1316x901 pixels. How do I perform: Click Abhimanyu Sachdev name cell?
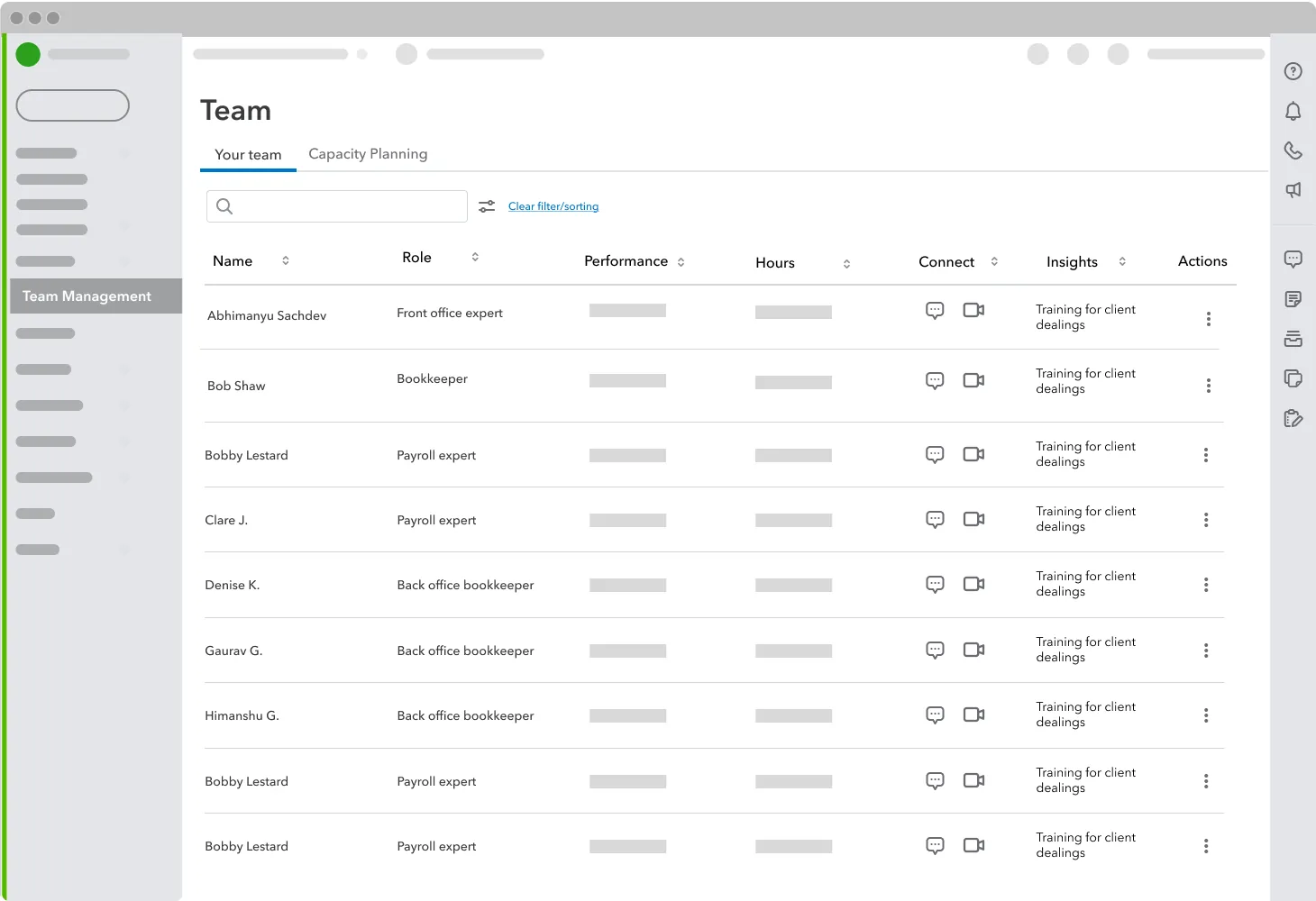tap(267, 315)
